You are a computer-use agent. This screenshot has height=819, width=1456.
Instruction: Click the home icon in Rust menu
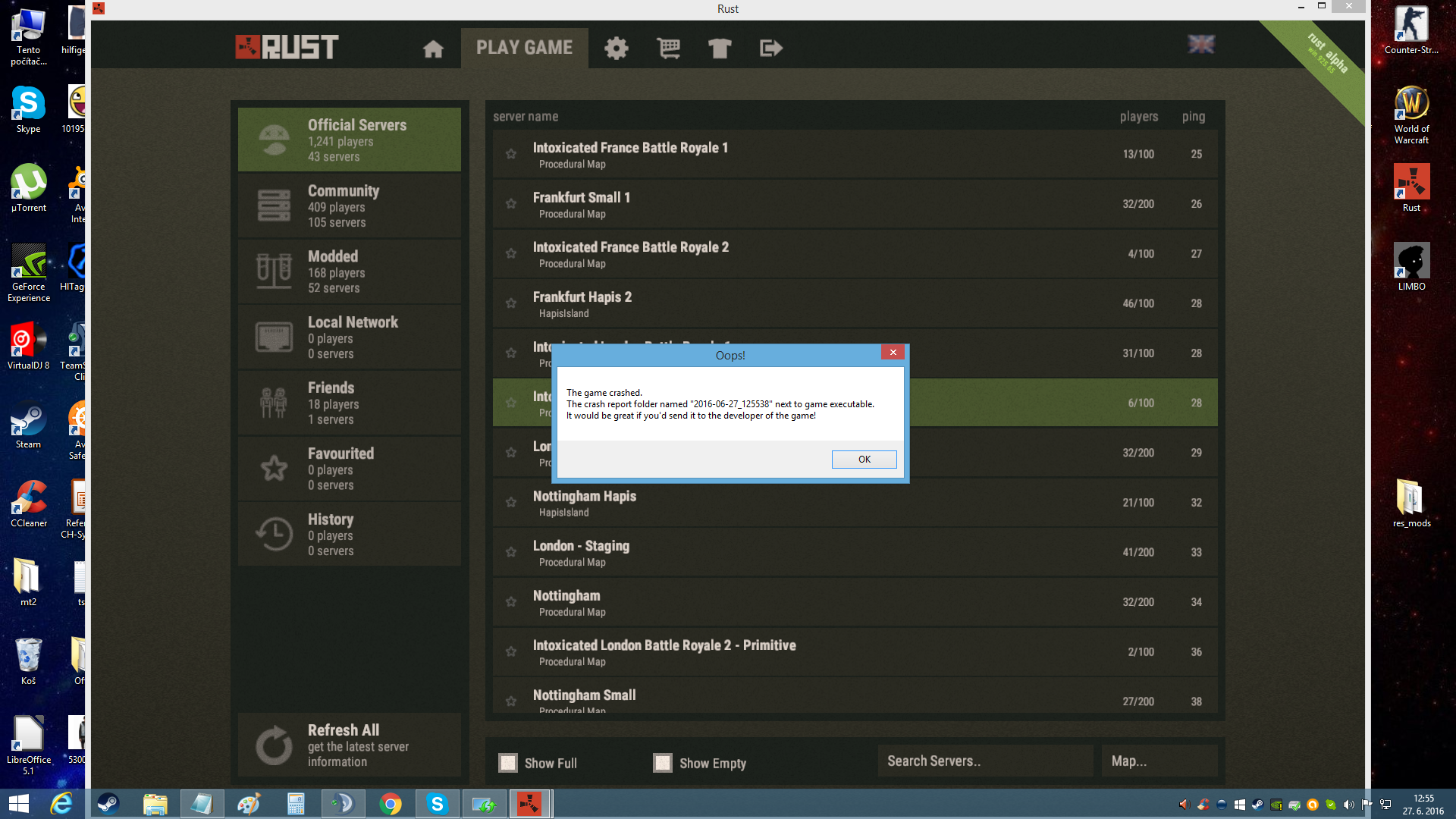tap(433, 49)
